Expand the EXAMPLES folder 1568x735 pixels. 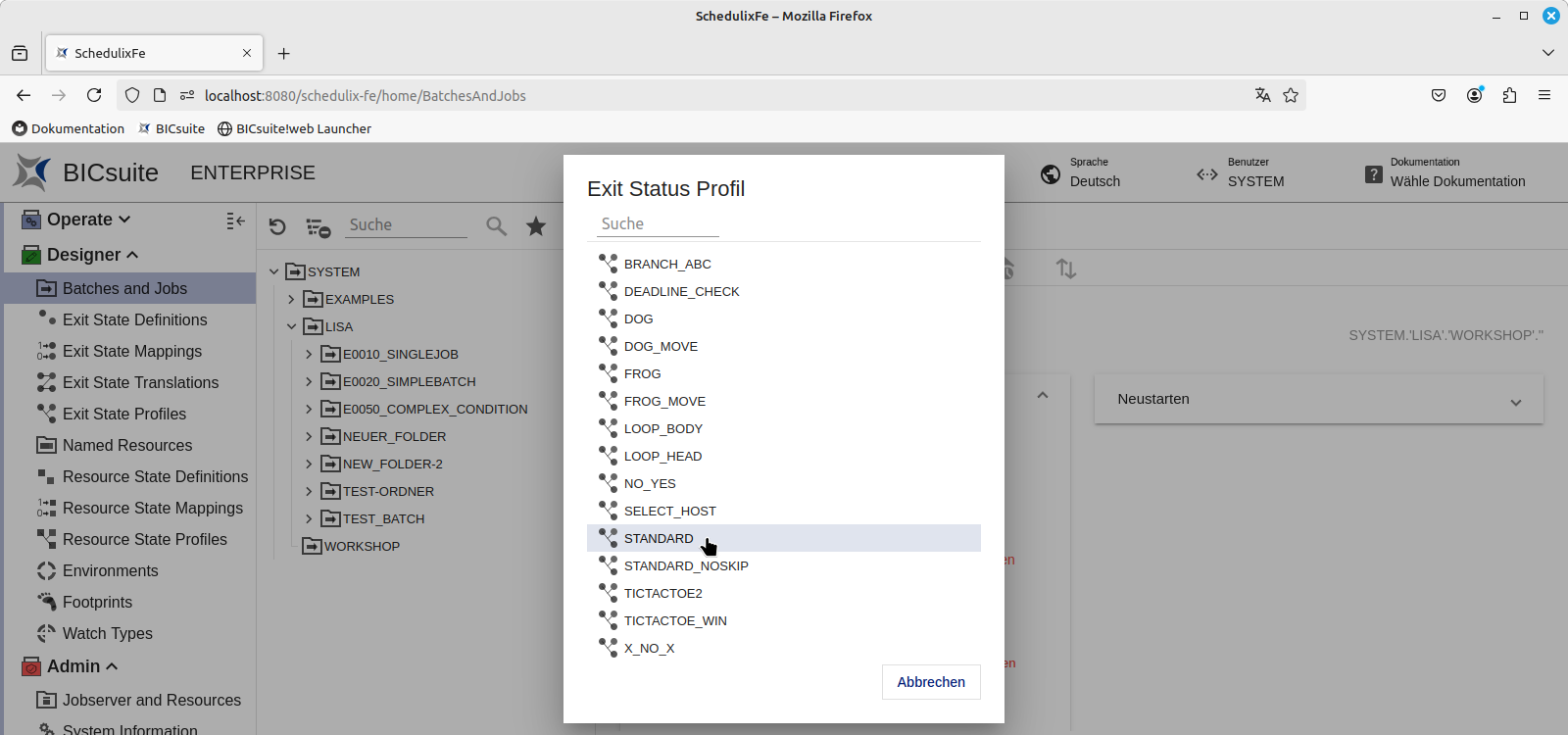(x=291, y=299)
